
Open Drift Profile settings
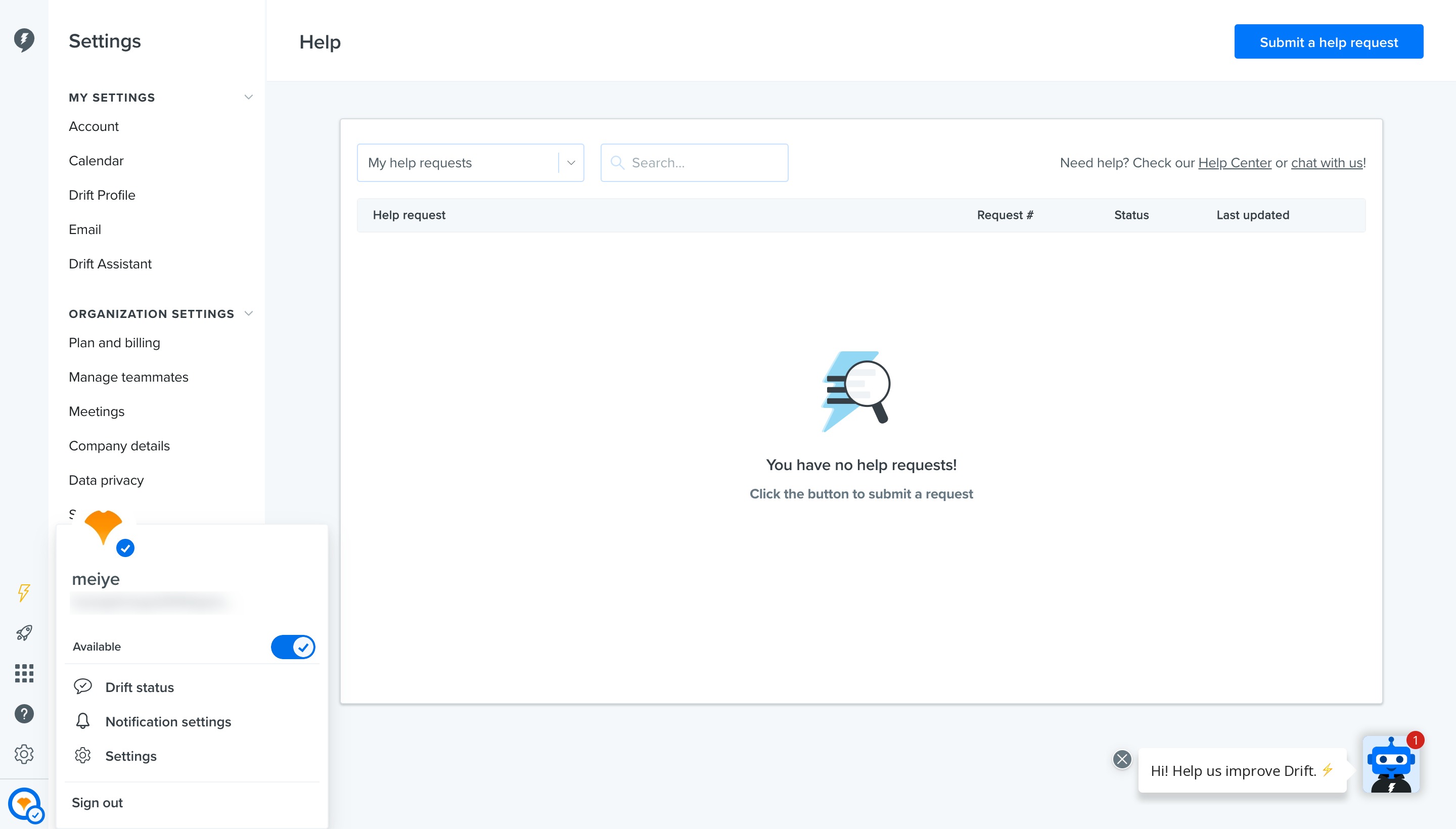point(102,195)
